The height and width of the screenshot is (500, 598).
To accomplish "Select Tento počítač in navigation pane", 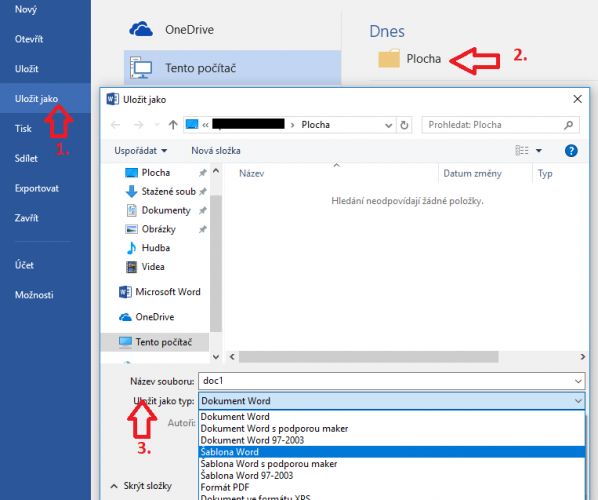I will (x=155, y=342).
